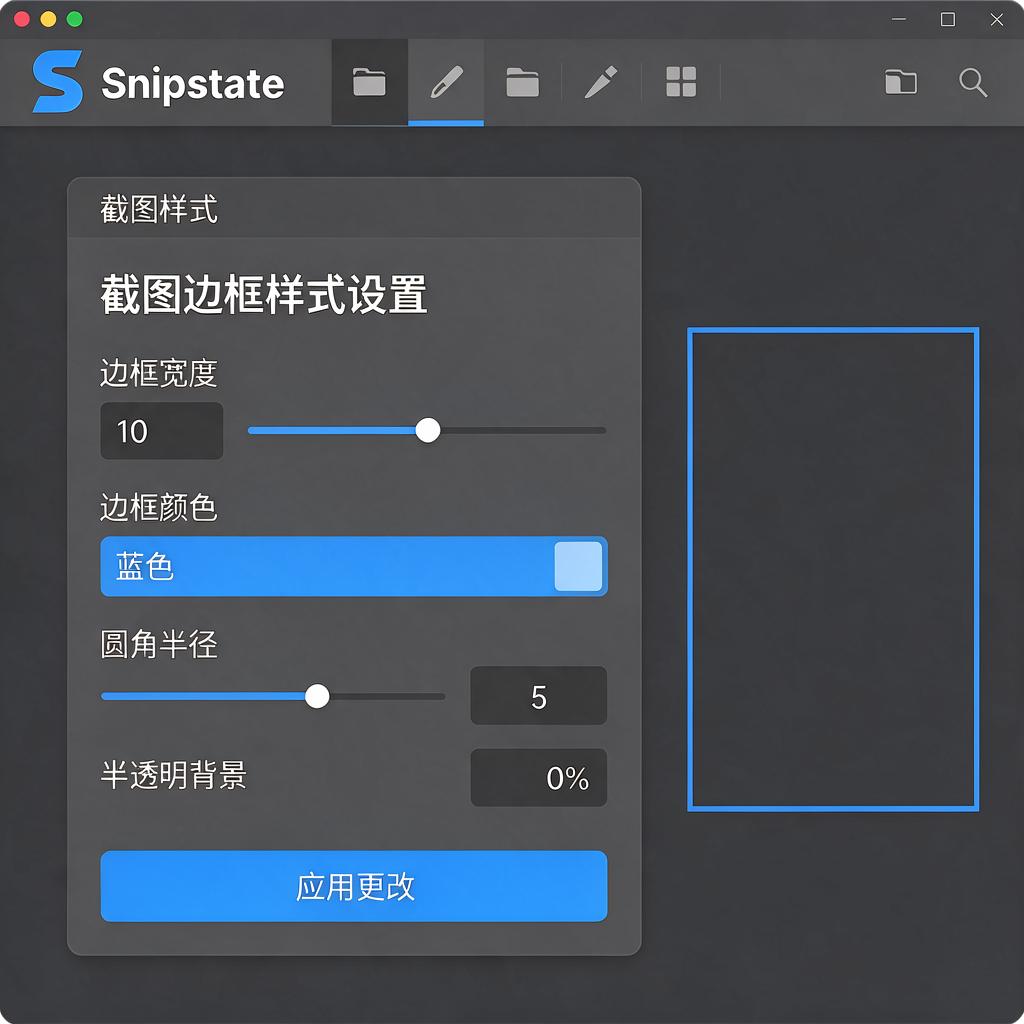Click the 圆角半径 label
Image resolution: width=1024 pixels, height=1024 pixels.
coord(159,645)
